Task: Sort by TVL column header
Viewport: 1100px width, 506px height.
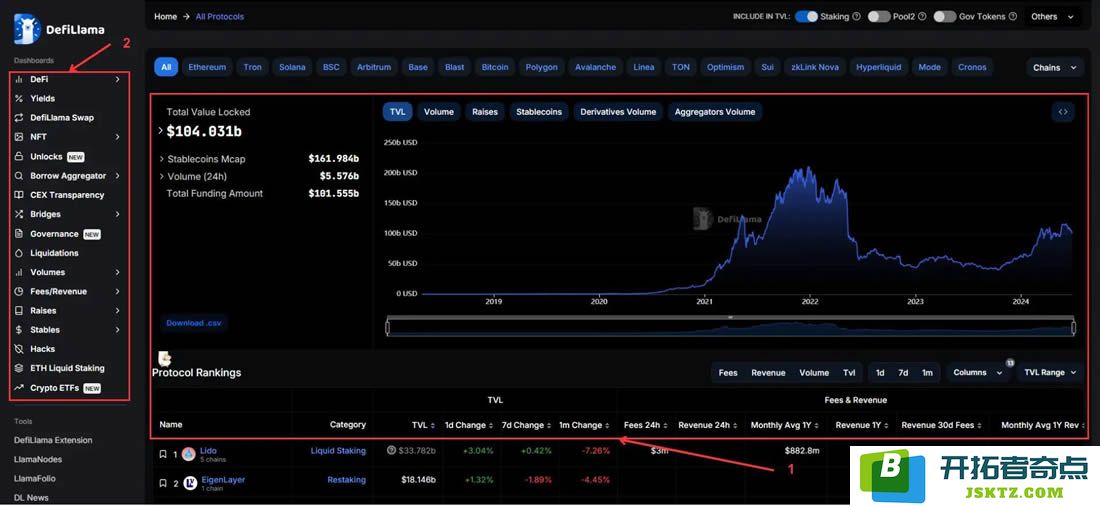Action: coord(424,425)
